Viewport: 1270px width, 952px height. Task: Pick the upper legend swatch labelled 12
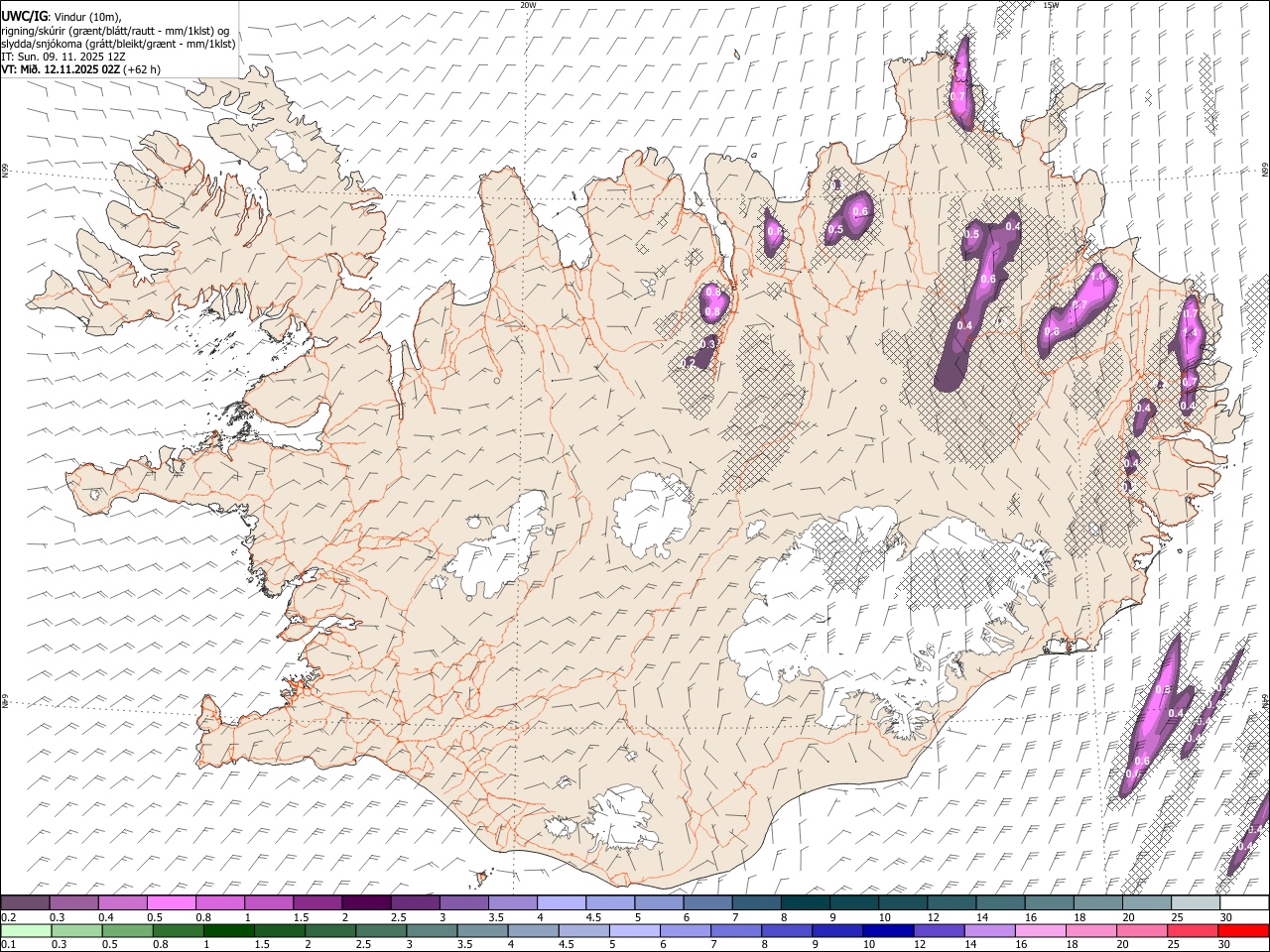(x=952, y=902)
